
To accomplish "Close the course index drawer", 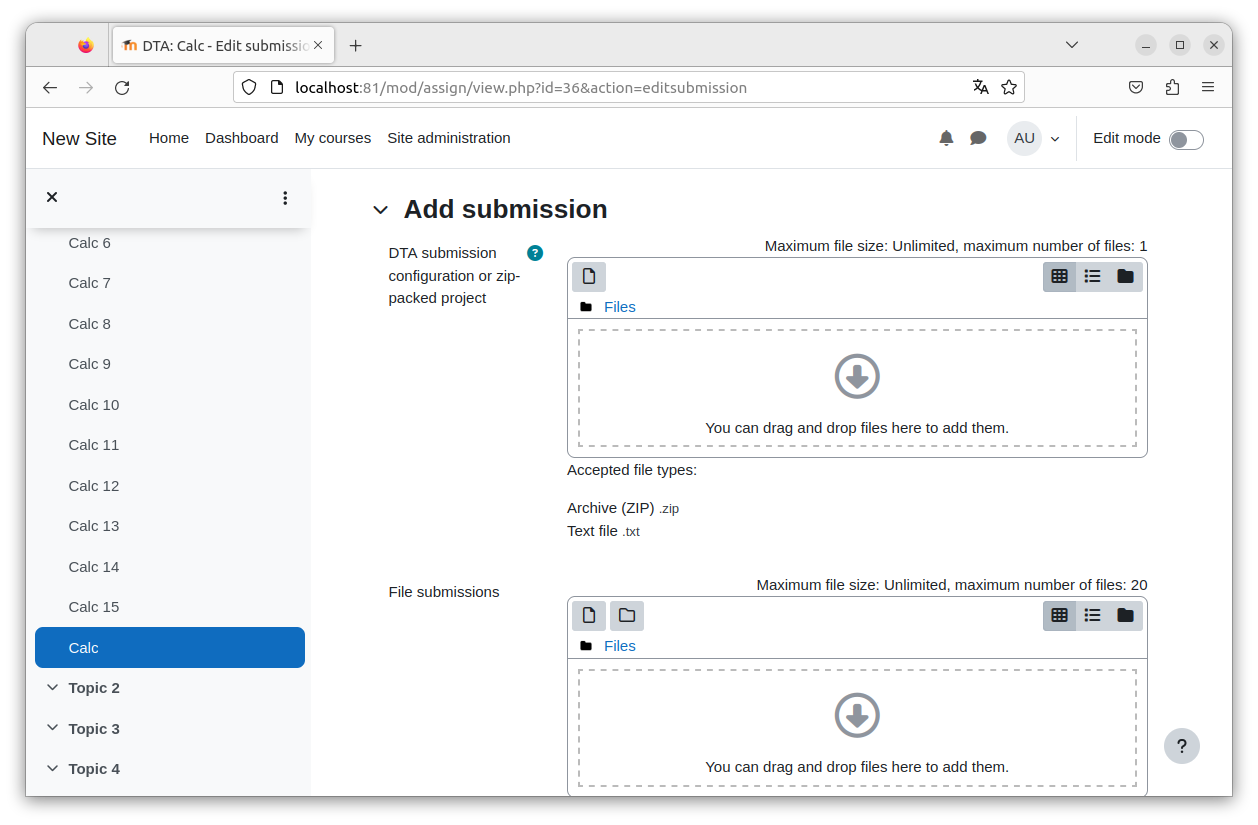I will (52, 197).
